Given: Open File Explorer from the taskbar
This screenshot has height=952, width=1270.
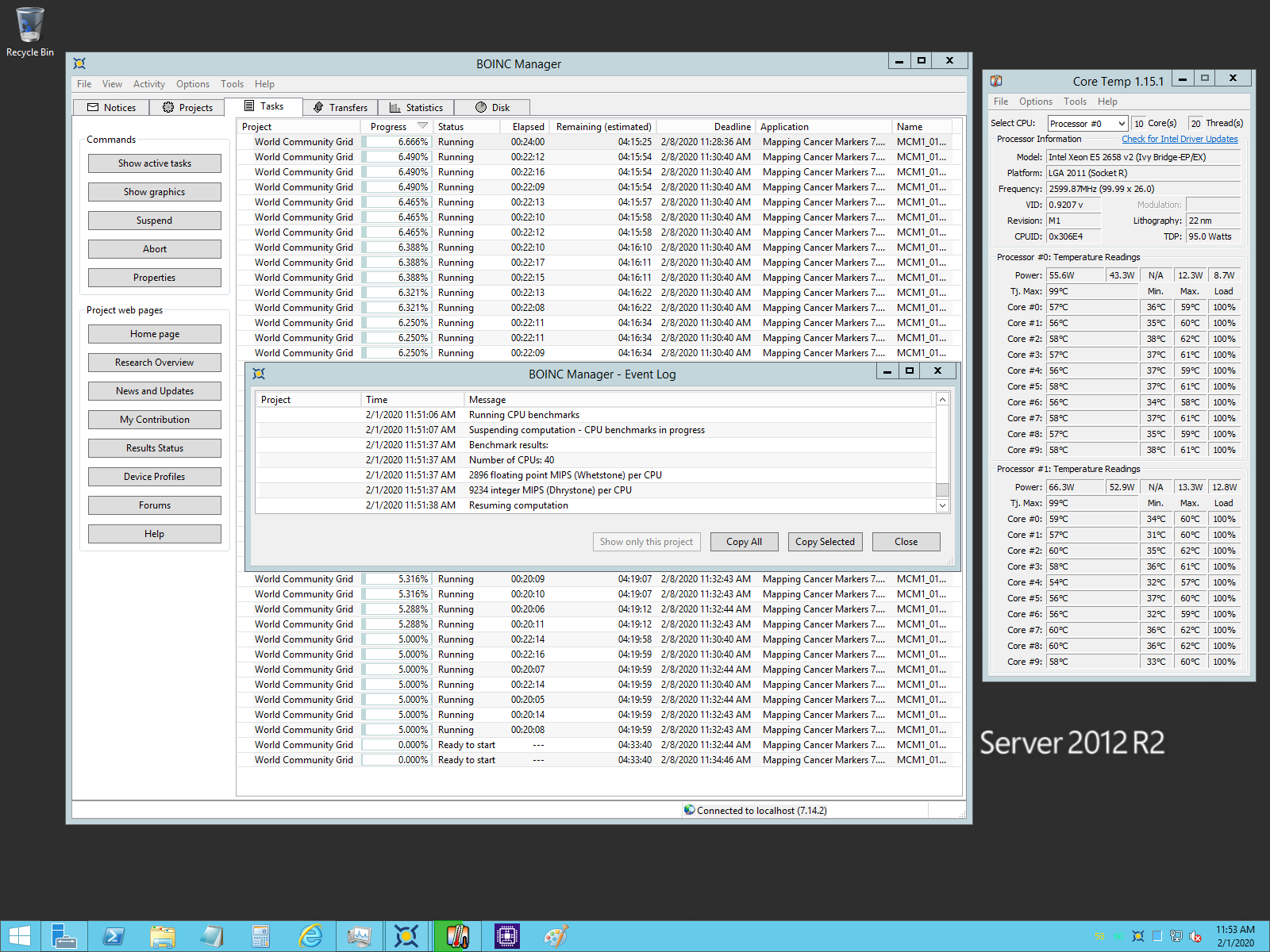Looking at the screenshot, I should click(x=162, y=936).
